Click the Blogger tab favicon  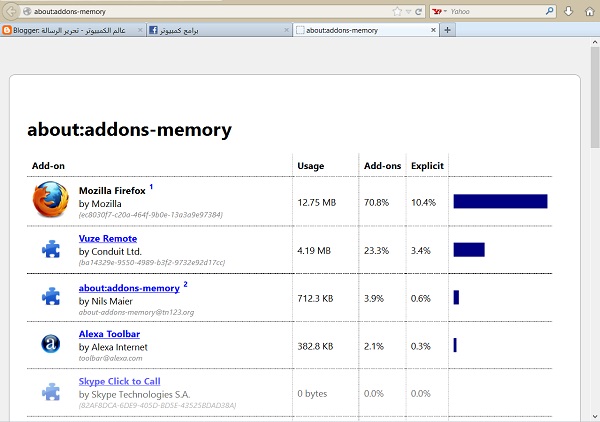[7, 30]
